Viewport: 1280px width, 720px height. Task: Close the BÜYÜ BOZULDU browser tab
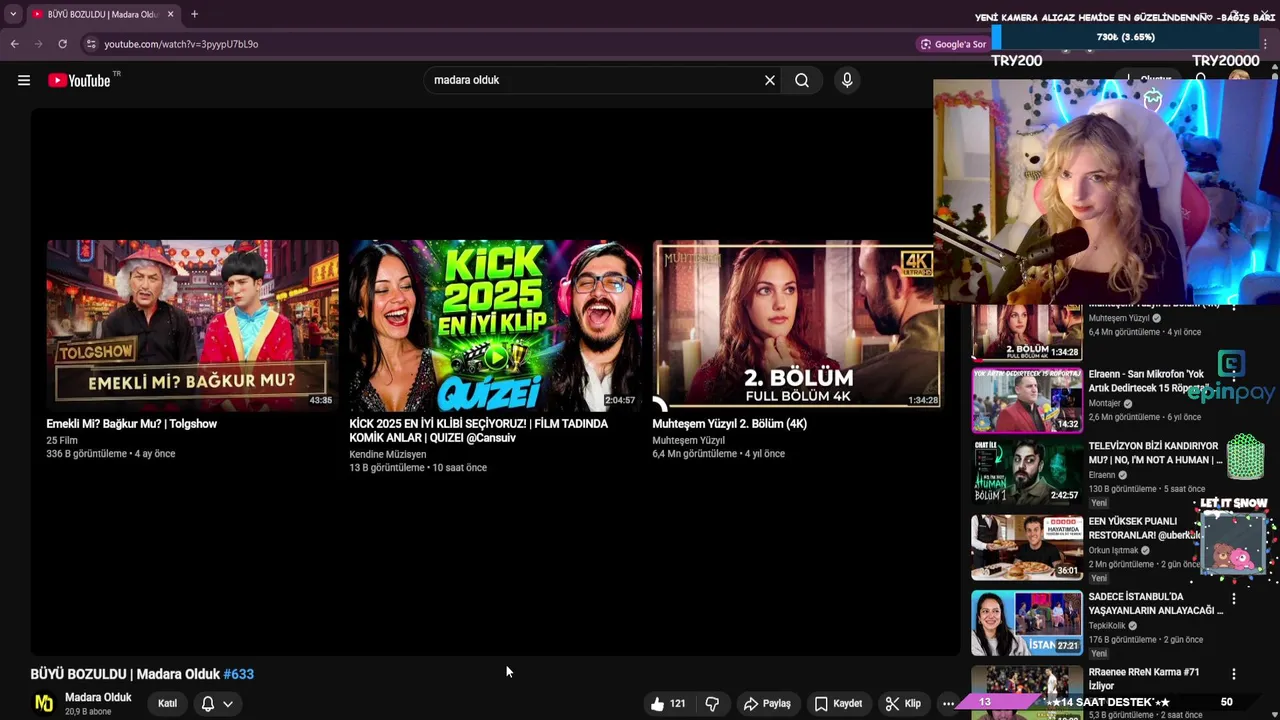[170, 14]
